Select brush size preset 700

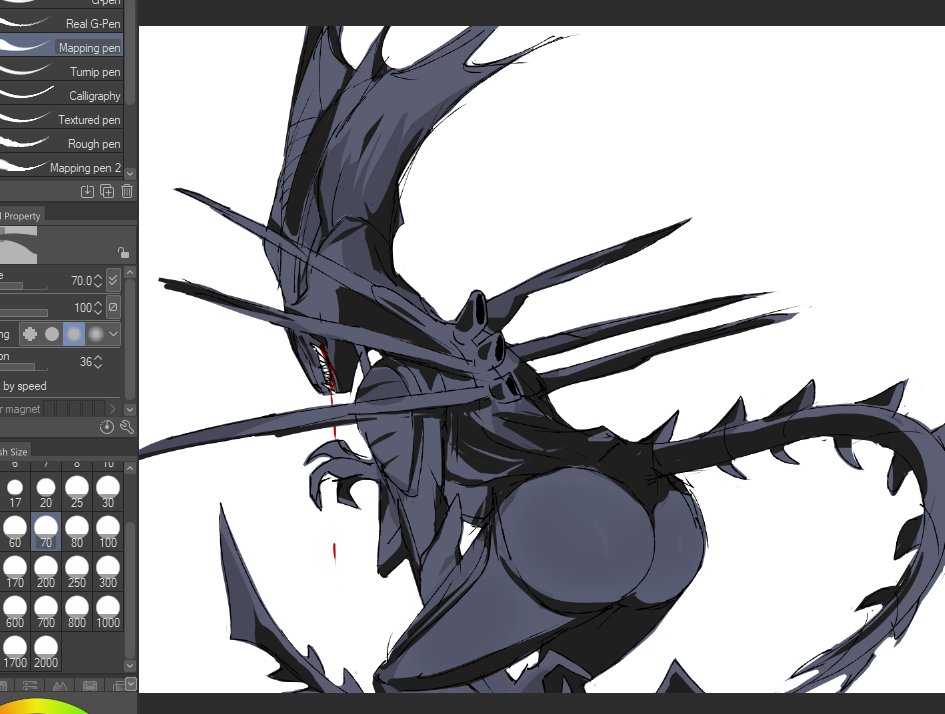46,612
